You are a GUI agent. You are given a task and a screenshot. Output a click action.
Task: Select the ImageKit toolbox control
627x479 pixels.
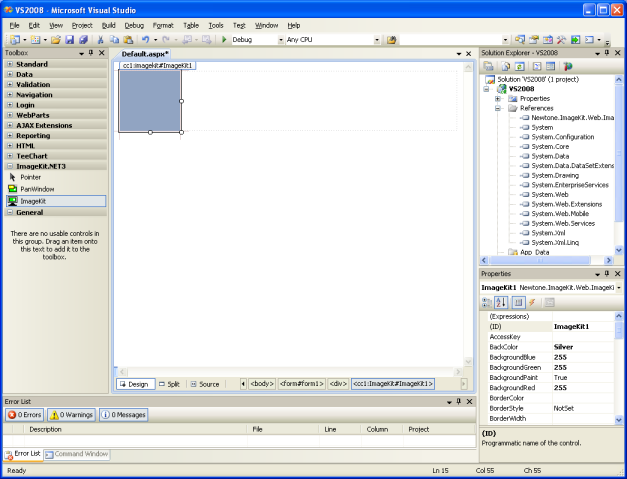56,201
